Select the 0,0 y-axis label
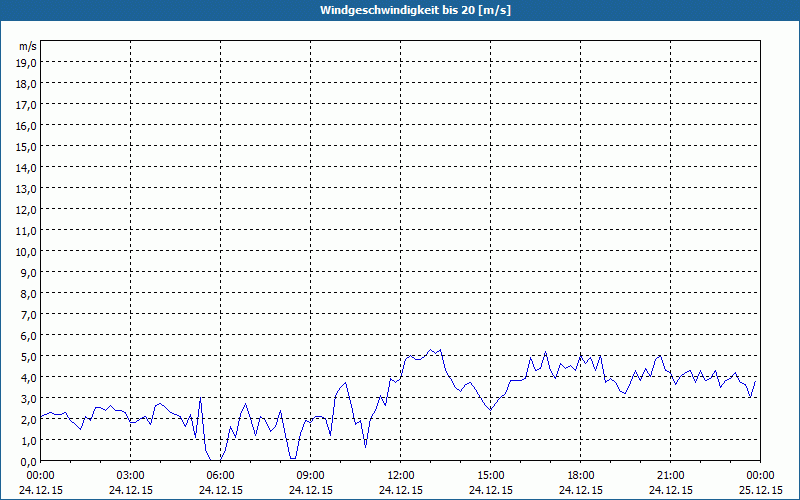Viewport: 800px width, 500px height. [29, 462]
